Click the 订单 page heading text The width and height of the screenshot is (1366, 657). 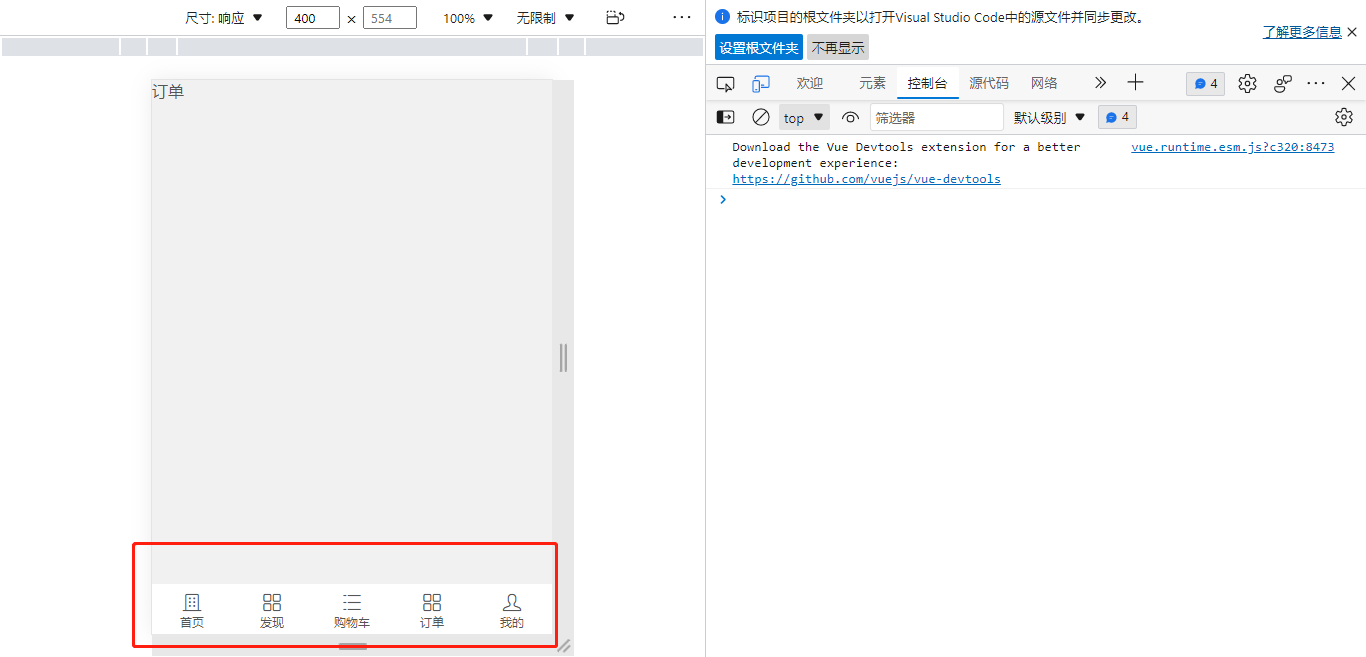[x=168, y=92]
